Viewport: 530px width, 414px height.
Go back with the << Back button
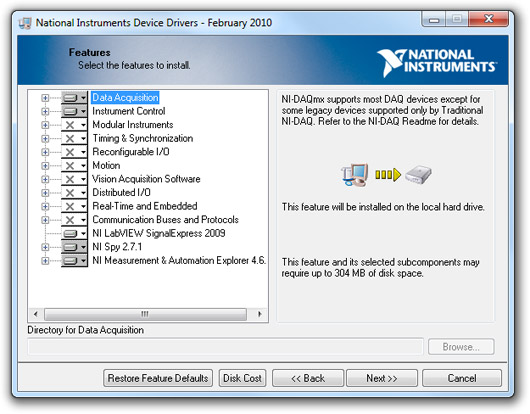308,378
